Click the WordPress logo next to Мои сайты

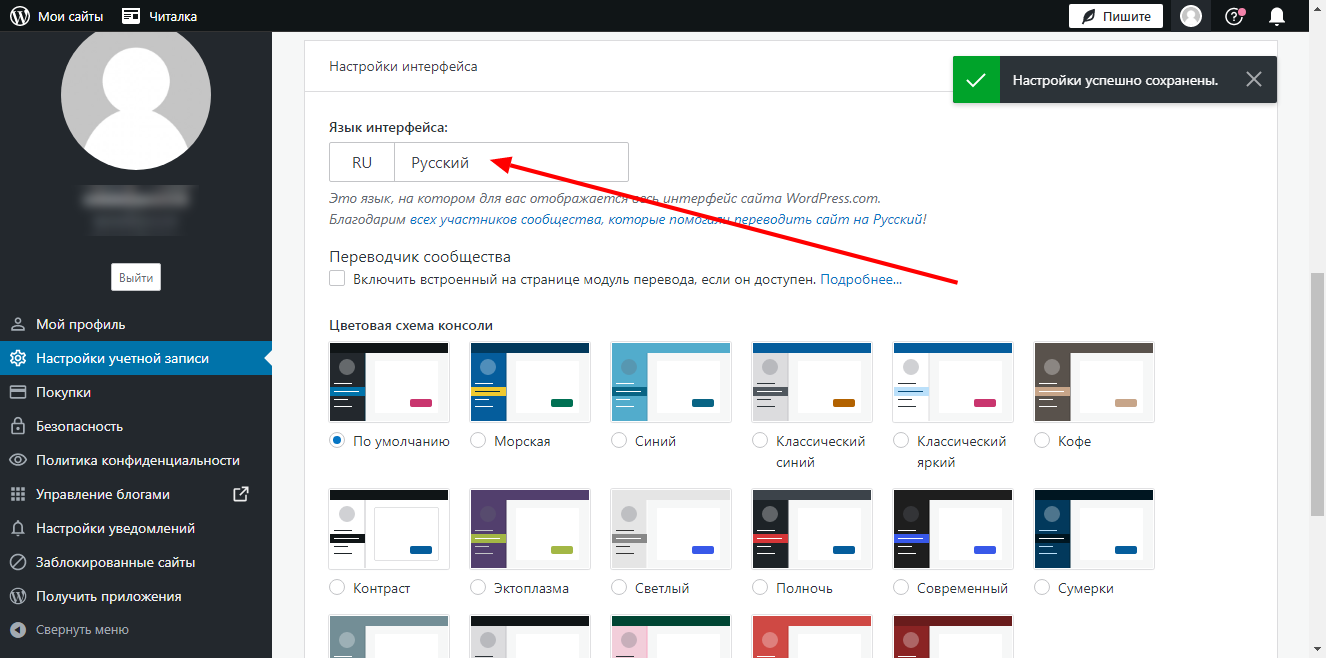point(20,16)
